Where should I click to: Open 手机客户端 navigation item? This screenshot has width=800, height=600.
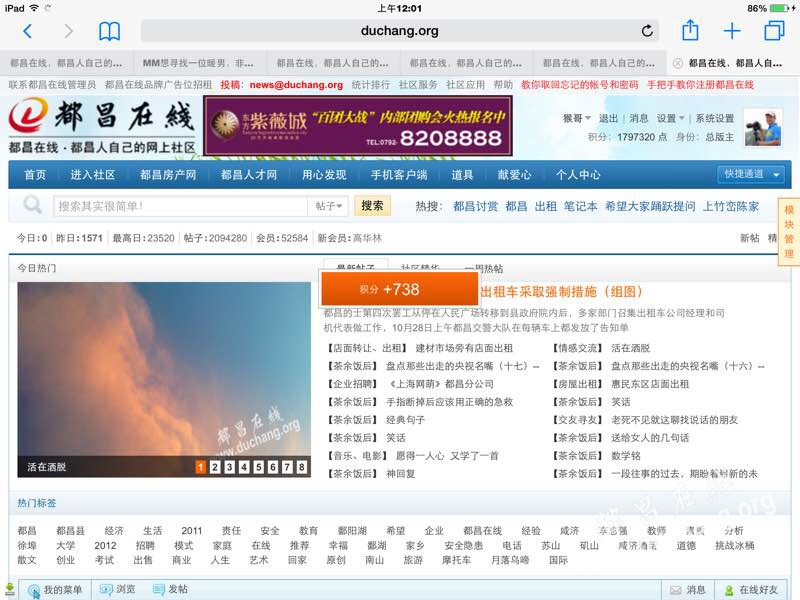tap(399, 175)
